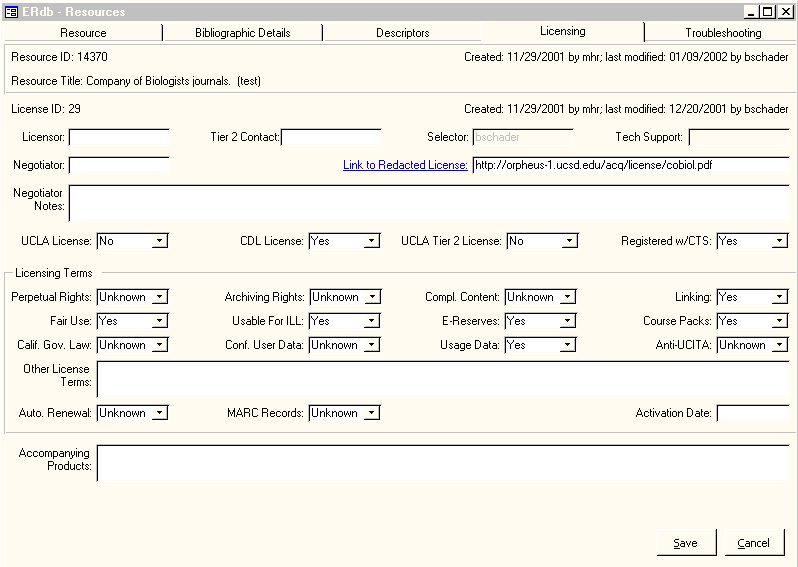Open the Link to Redacted License hyperlink
The image size is (798, 567).
[x=405, y=165]
